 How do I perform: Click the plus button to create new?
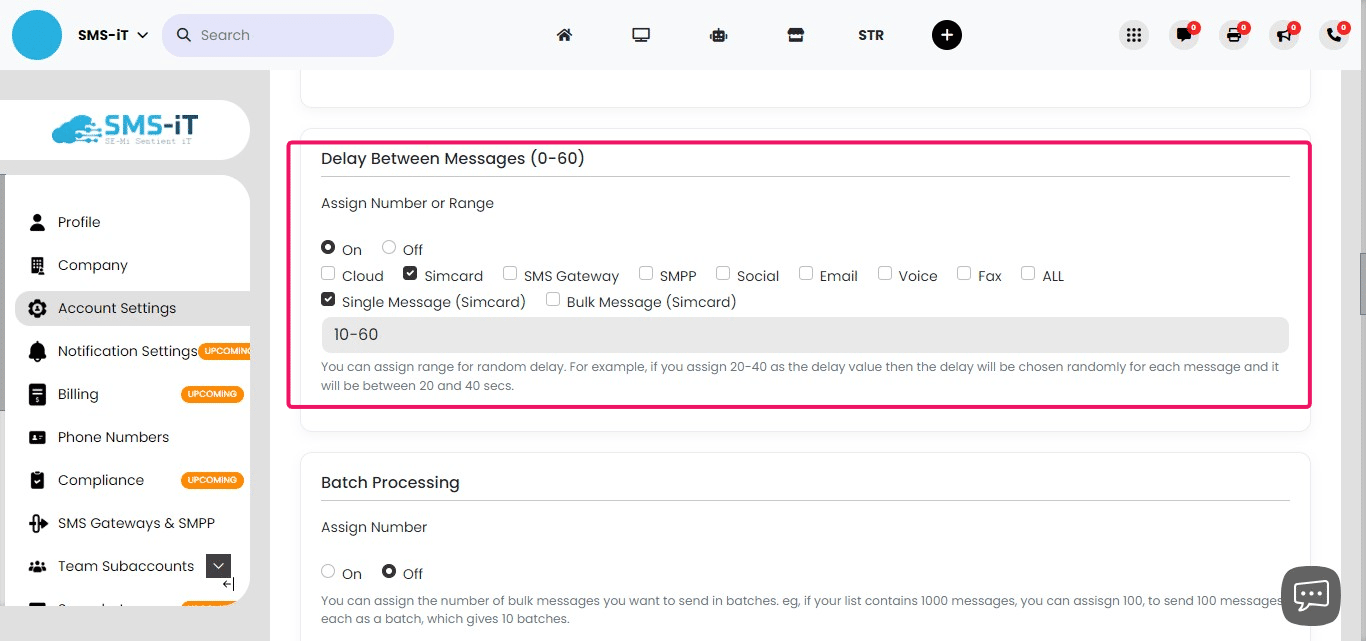946,34
